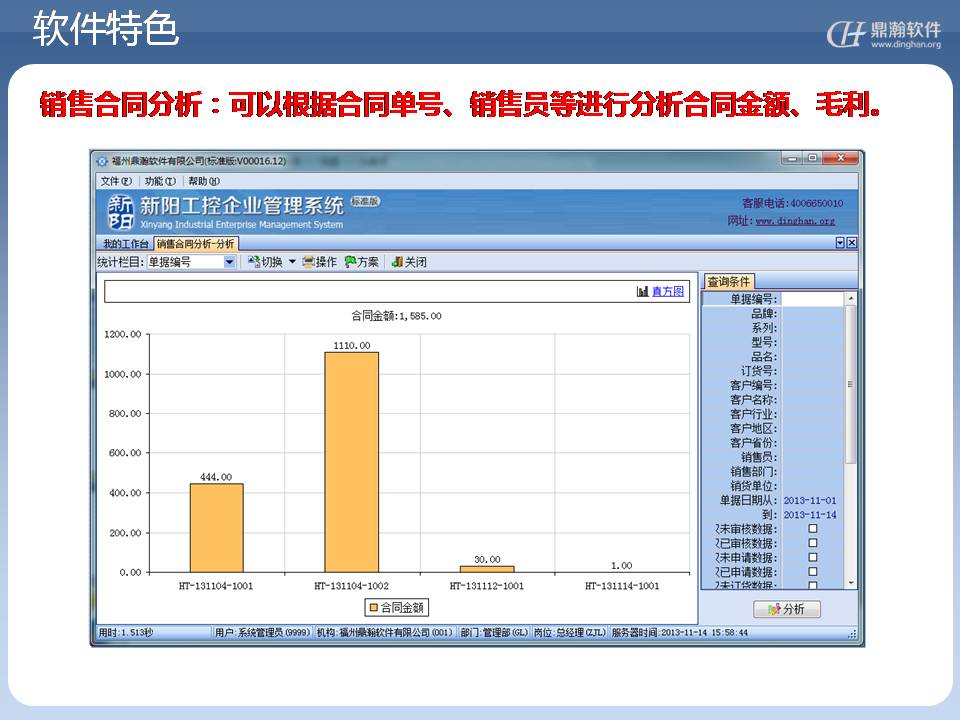Click the status bar entry 机构:福州鼎瀚软件有限公司(001)

tap(384, 632)
